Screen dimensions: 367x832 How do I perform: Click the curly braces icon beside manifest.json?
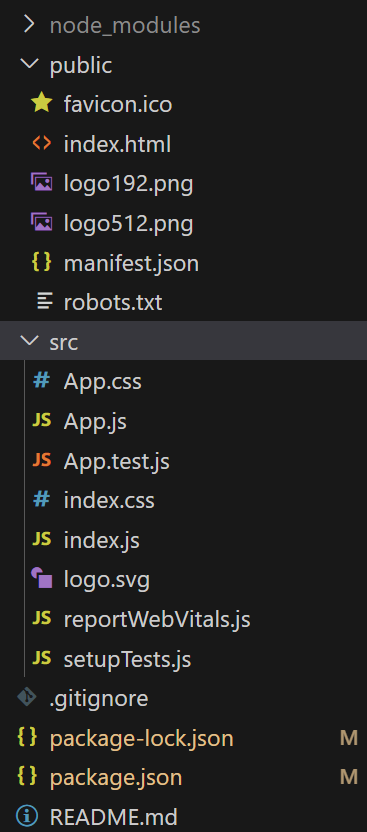pos(42,262)
